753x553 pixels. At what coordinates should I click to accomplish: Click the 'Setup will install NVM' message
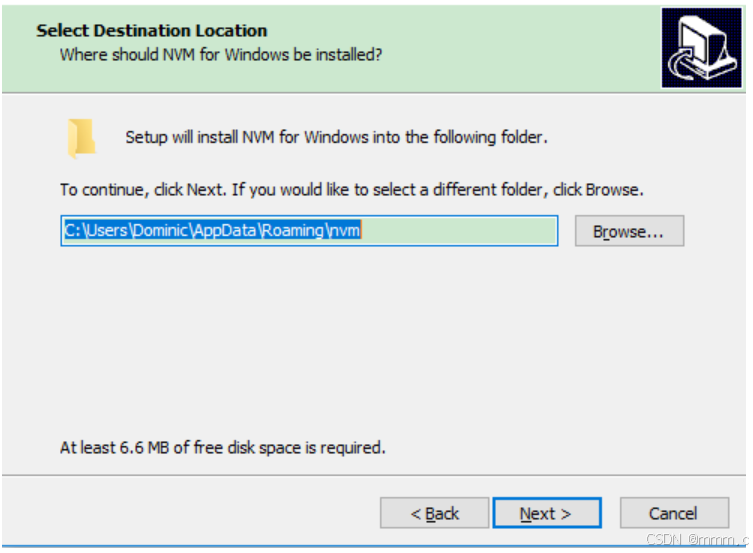pos(336,137)
